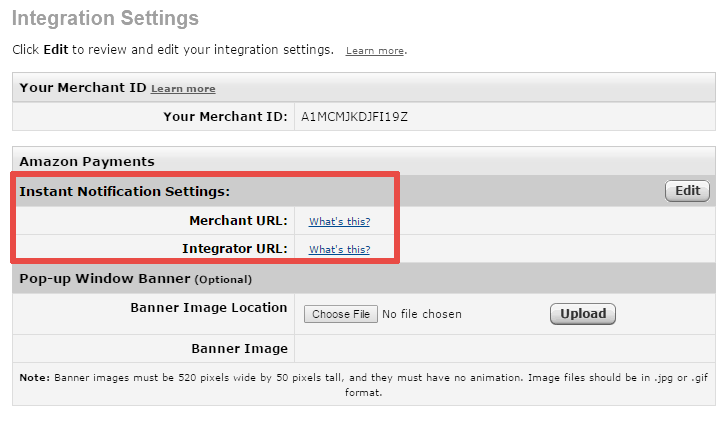Click the Merchant URL field label
This screenshot has width=726, height=422.
coord(238,220)
